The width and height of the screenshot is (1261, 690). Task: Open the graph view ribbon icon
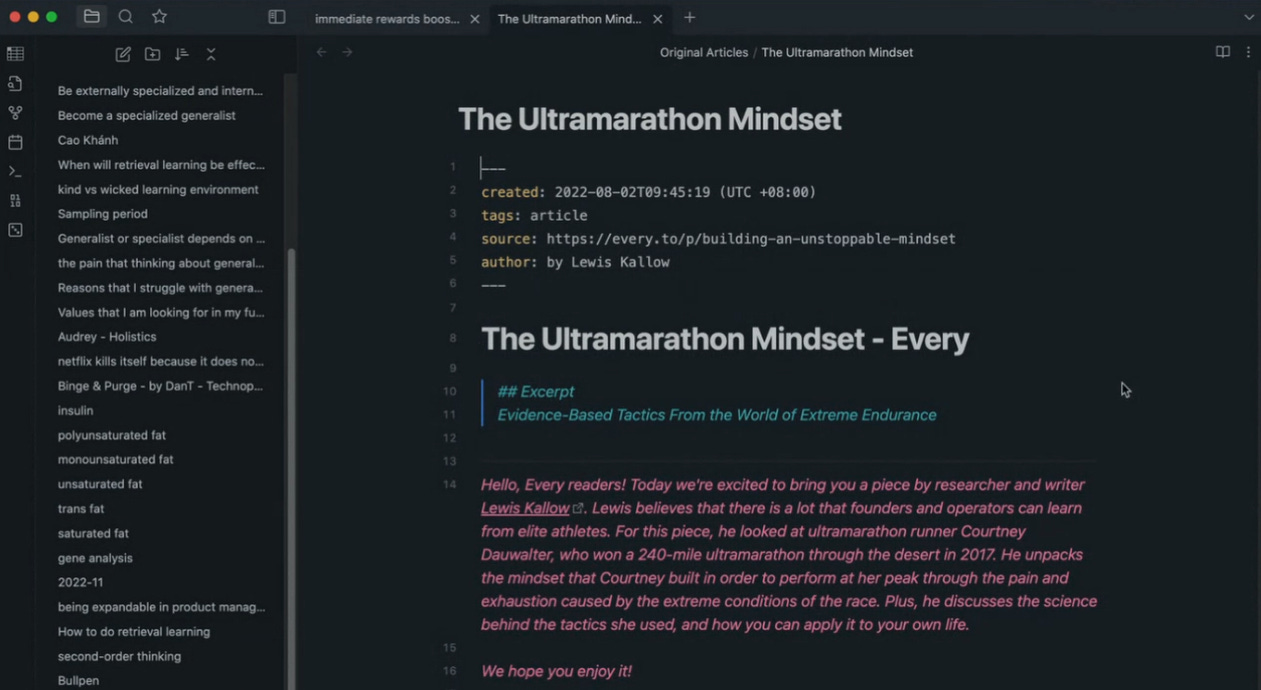tap(15, 113)
